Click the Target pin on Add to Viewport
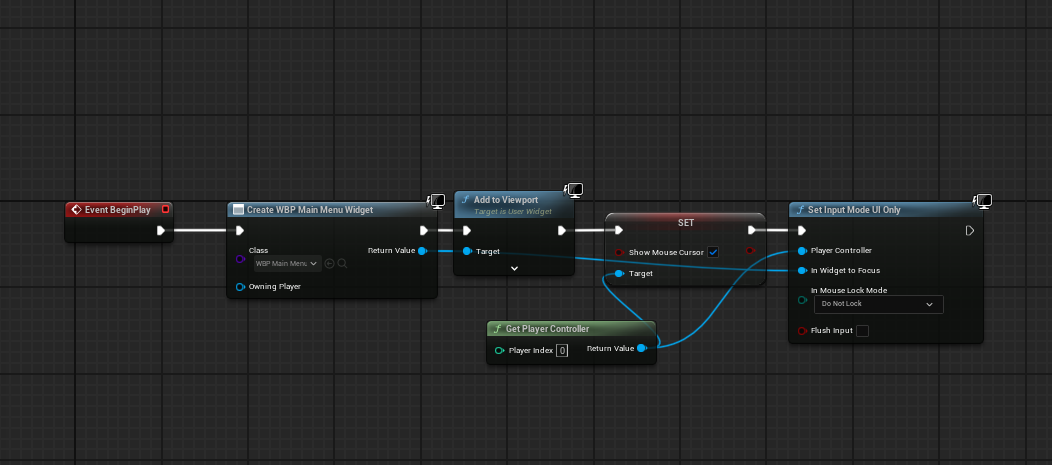The height and width of the screenshot is (465, 1052). [467, 251]
